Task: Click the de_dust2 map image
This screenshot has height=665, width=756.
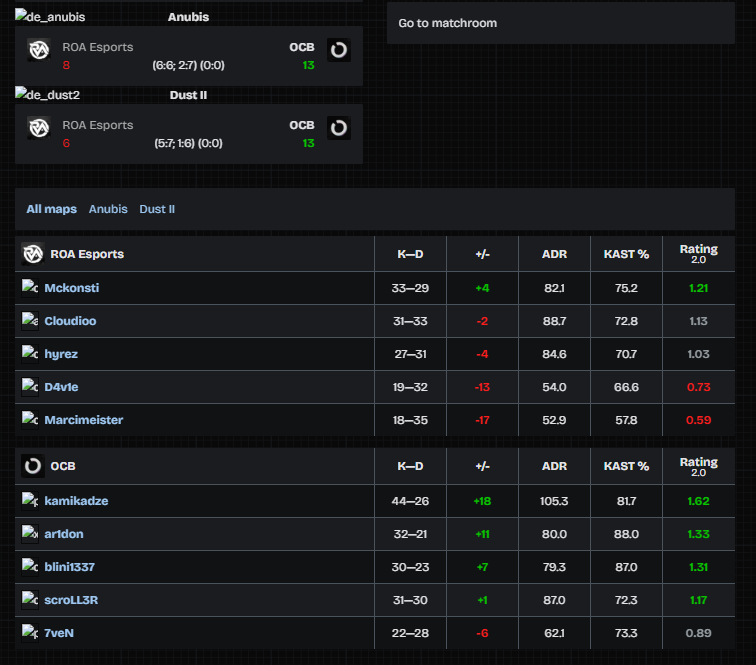Action: [x=48, y=95]
